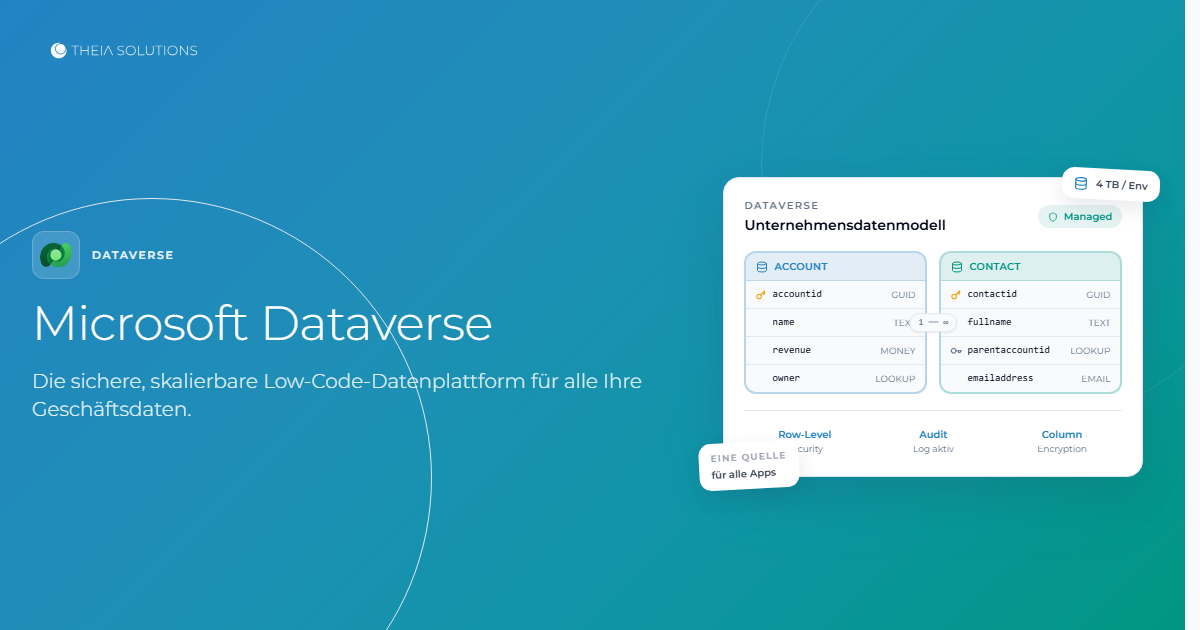This screenshot has height=630, width=1200.
Task: Click the GUID type in contactid row
Action: click(1098, 295)
